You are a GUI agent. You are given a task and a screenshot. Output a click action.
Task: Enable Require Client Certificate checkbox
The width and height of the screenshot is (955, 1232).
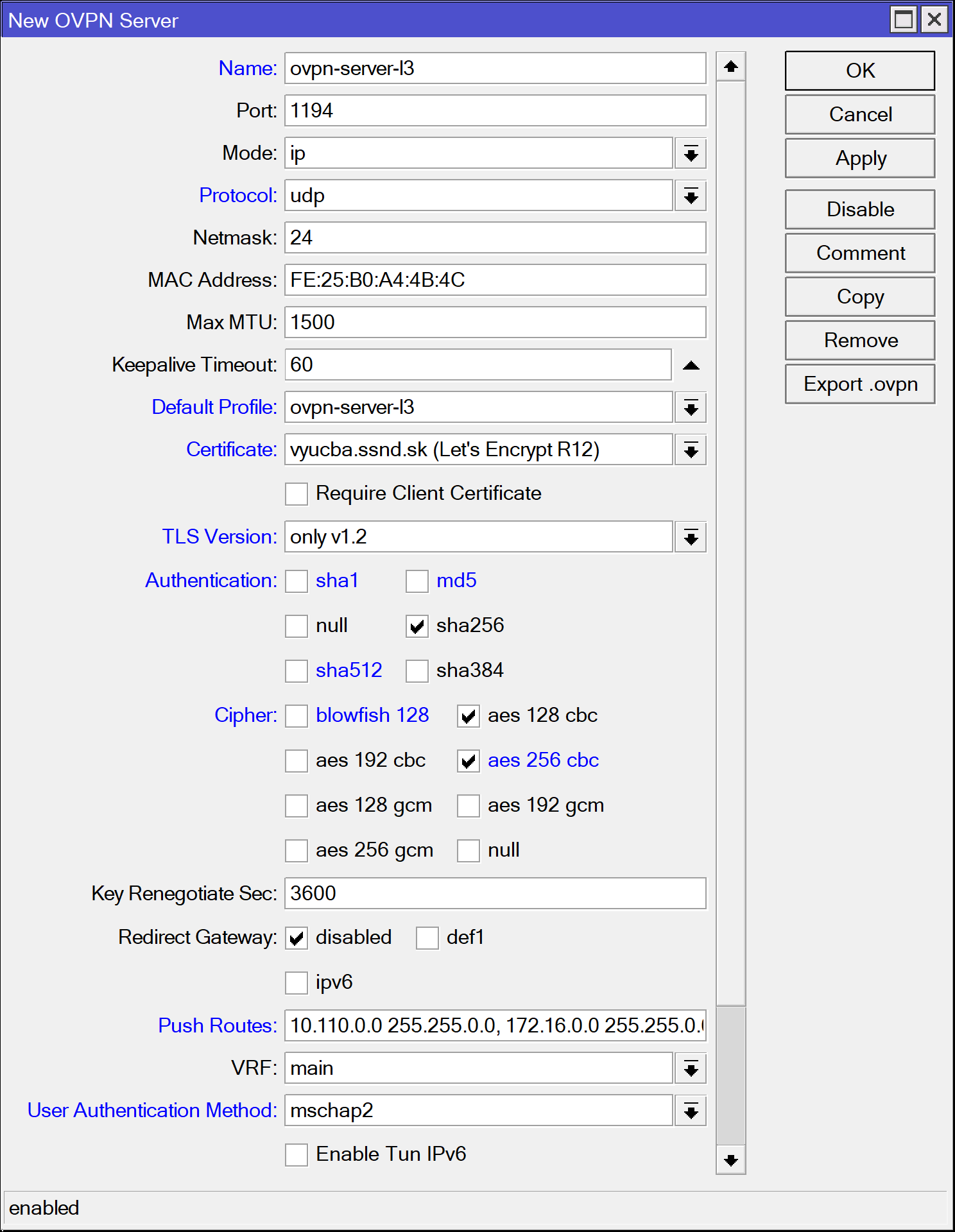click(x=297, y=494)
